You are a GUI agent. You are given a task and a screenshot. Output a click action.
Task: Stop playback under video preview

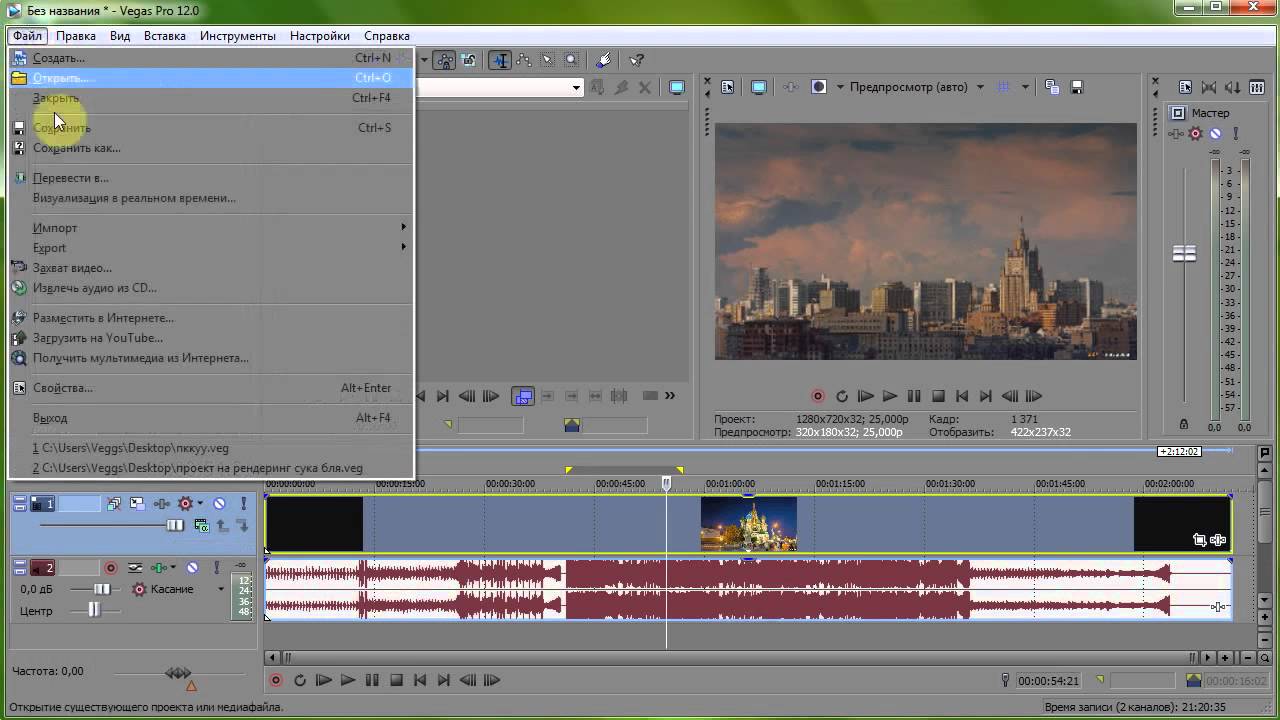(x=938, y=396)
